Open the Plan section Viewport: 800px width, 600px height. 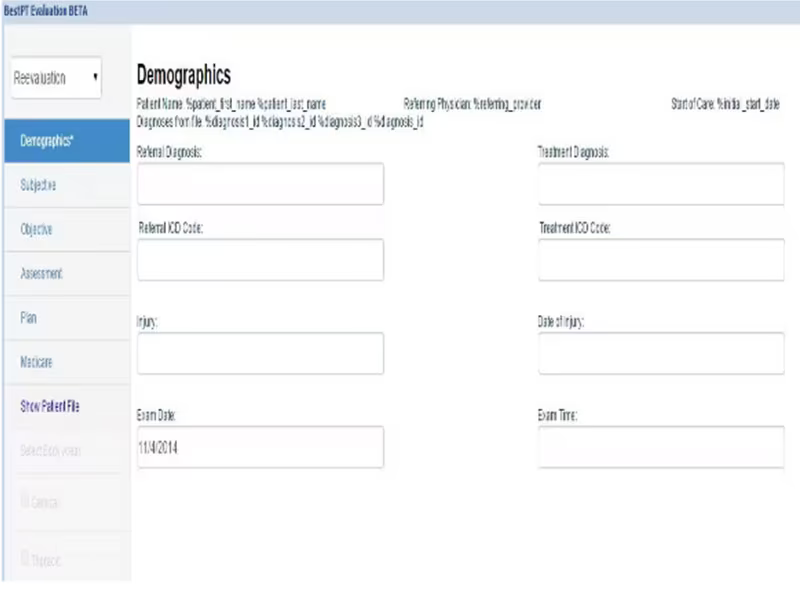click(x=67, y=318)
